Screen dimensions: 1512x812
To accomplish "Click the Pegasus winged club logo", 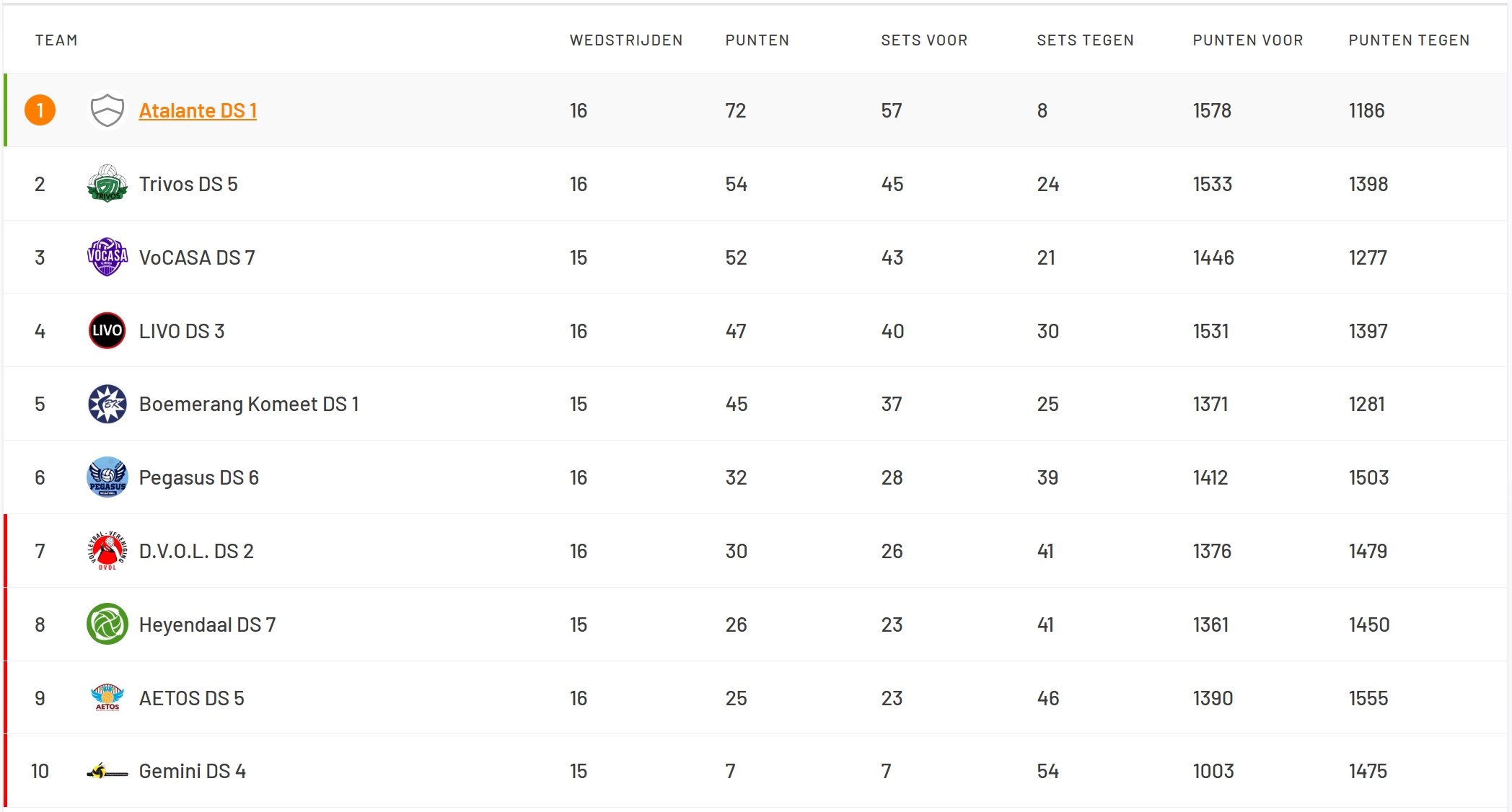I will click(x=107, y=477).
